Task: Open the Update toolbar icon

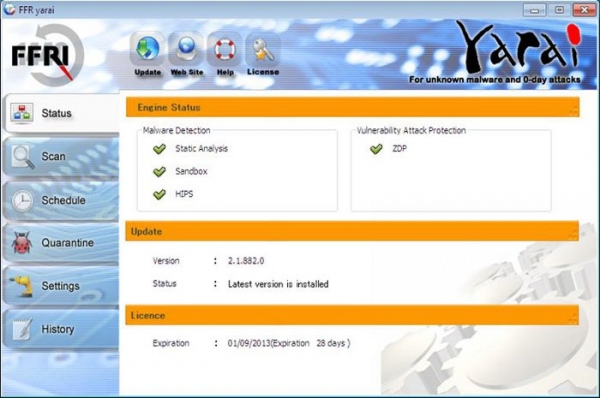Action: pos(148,54)
